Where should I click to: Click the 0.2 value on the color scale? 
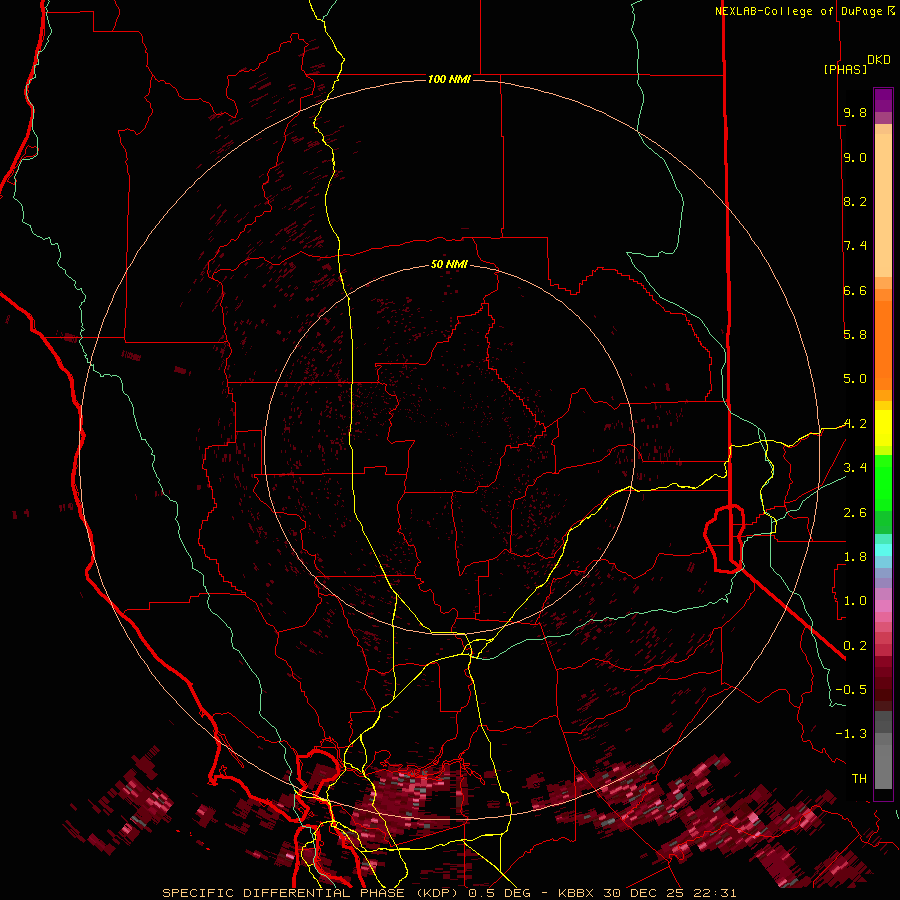click(855, 645)
